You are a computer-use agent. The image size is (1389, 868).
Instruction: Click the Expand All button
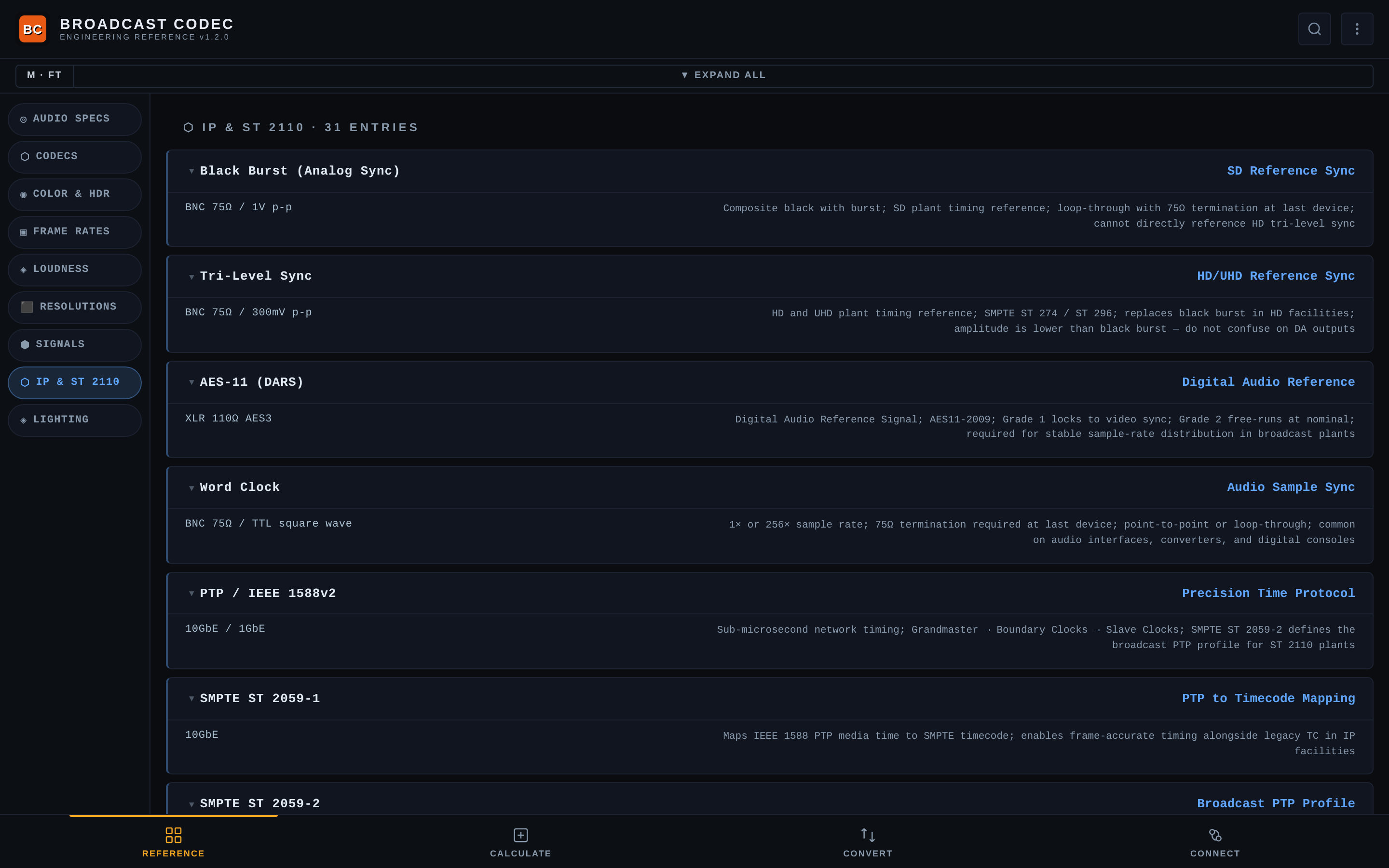point(723,75)
